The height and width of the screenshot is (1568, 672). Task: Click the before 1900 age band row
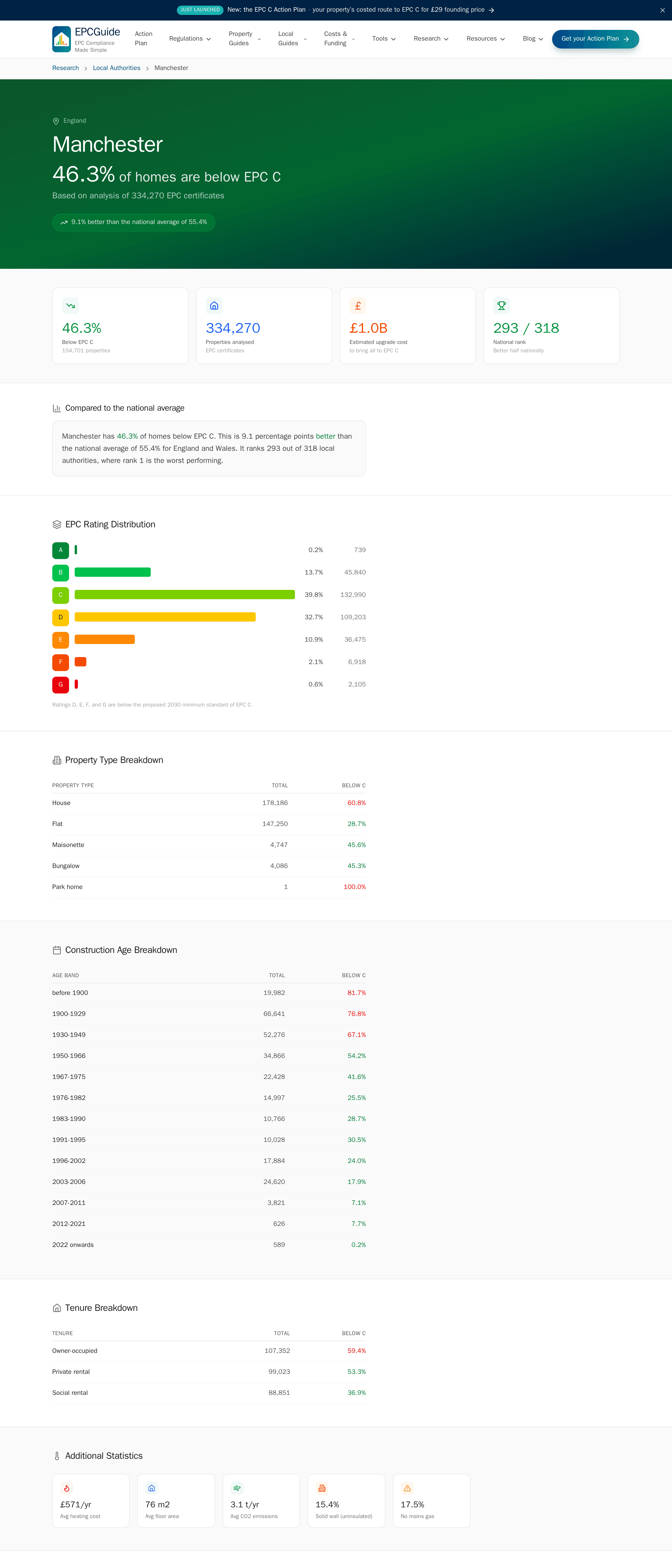[x=209, y=993]
